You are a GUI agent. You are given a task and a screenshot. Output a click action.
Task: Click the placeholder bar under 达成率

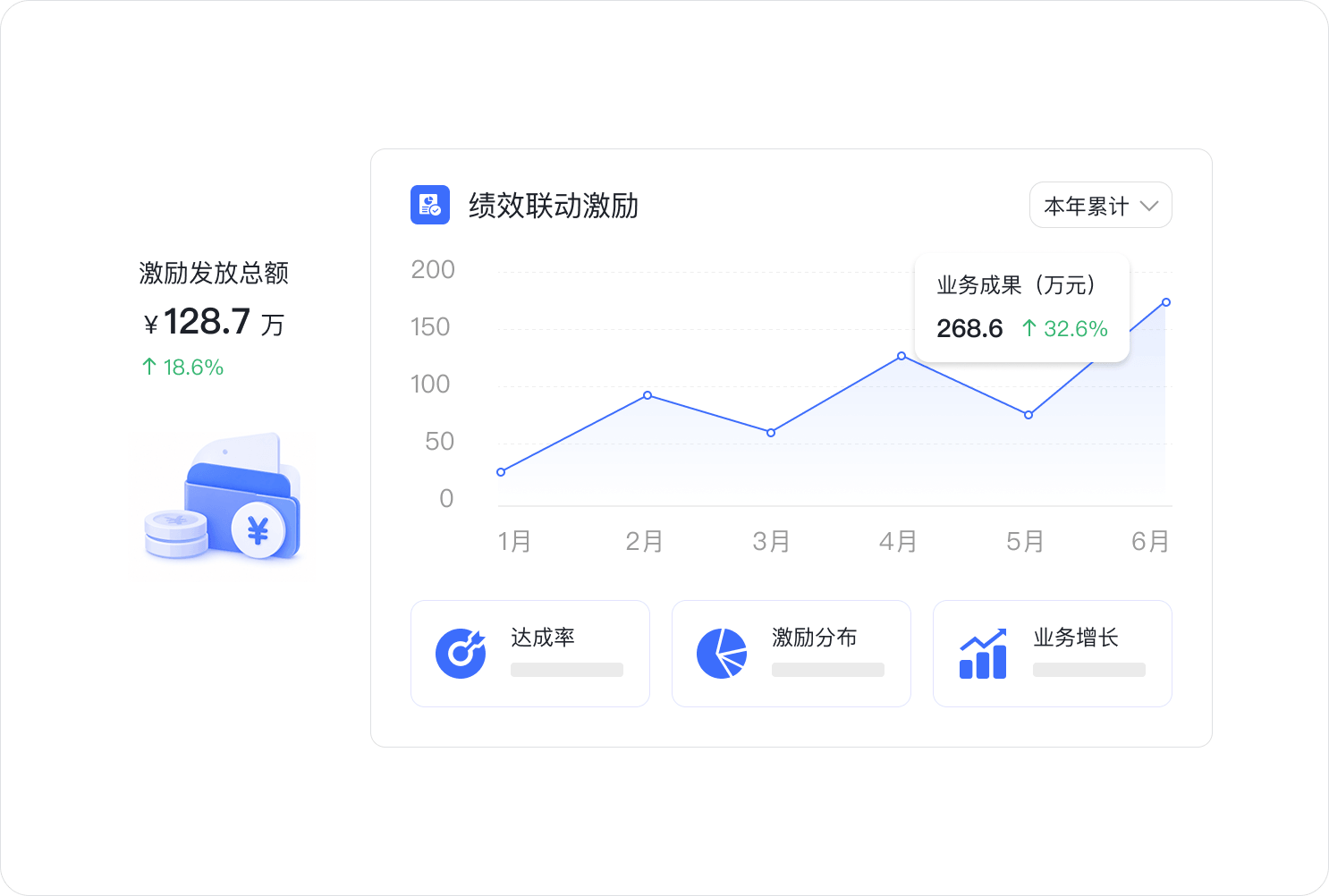tap(567, 670)
